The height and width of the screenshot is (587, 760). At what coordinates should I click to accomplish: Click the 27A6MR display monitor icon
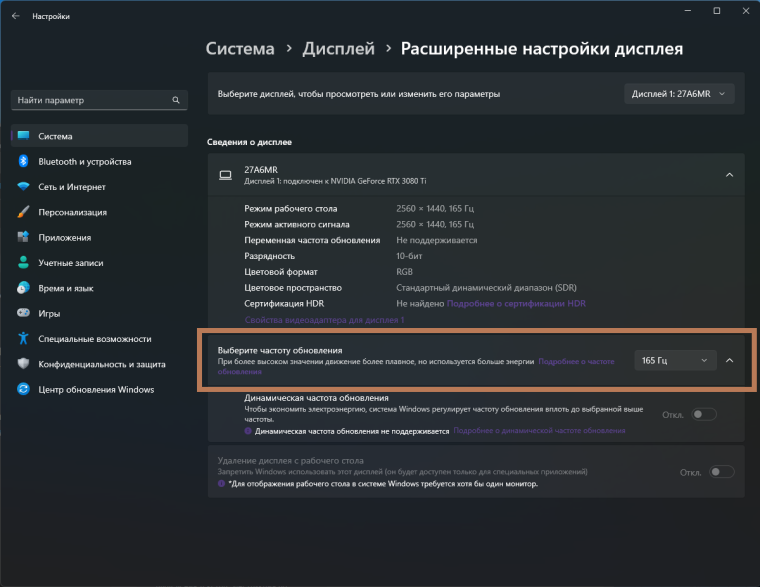[225, 175]
